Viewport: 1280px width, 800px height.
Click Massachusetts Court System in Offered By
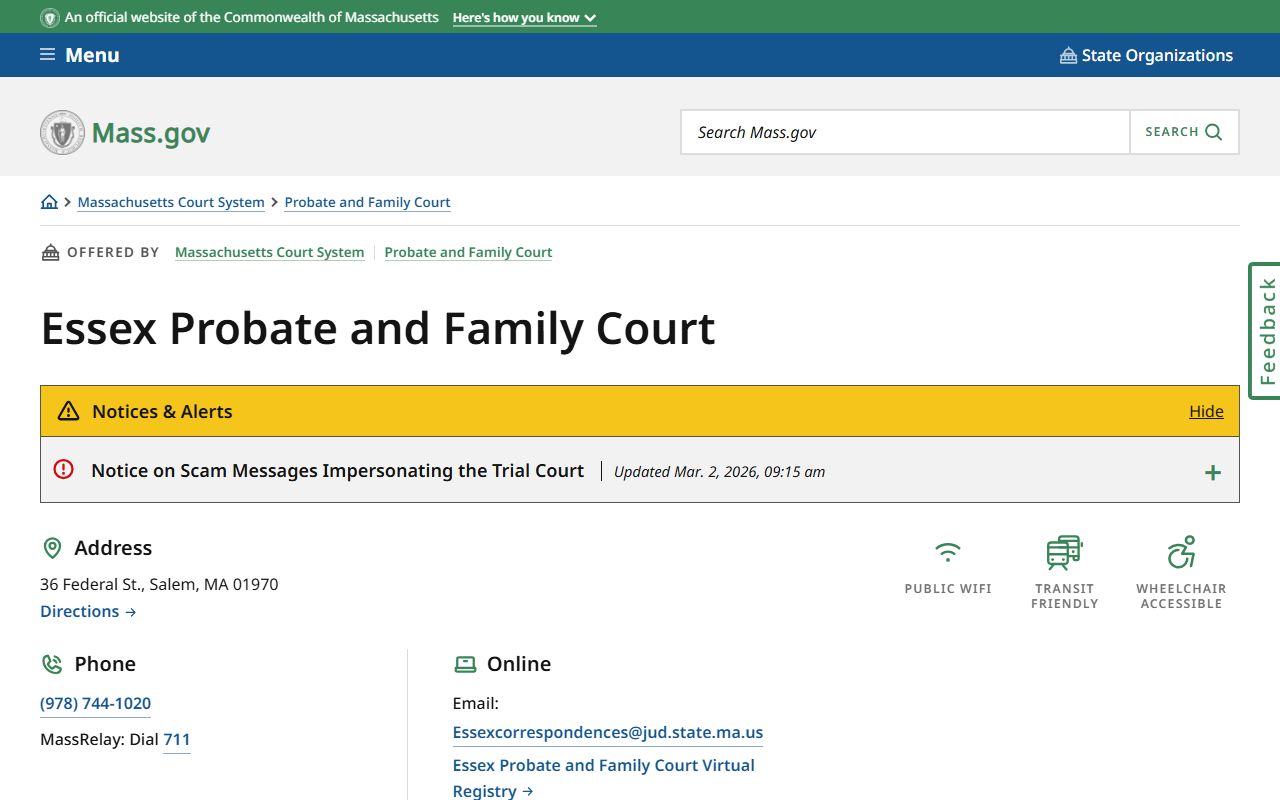click(x=269, y=252)
